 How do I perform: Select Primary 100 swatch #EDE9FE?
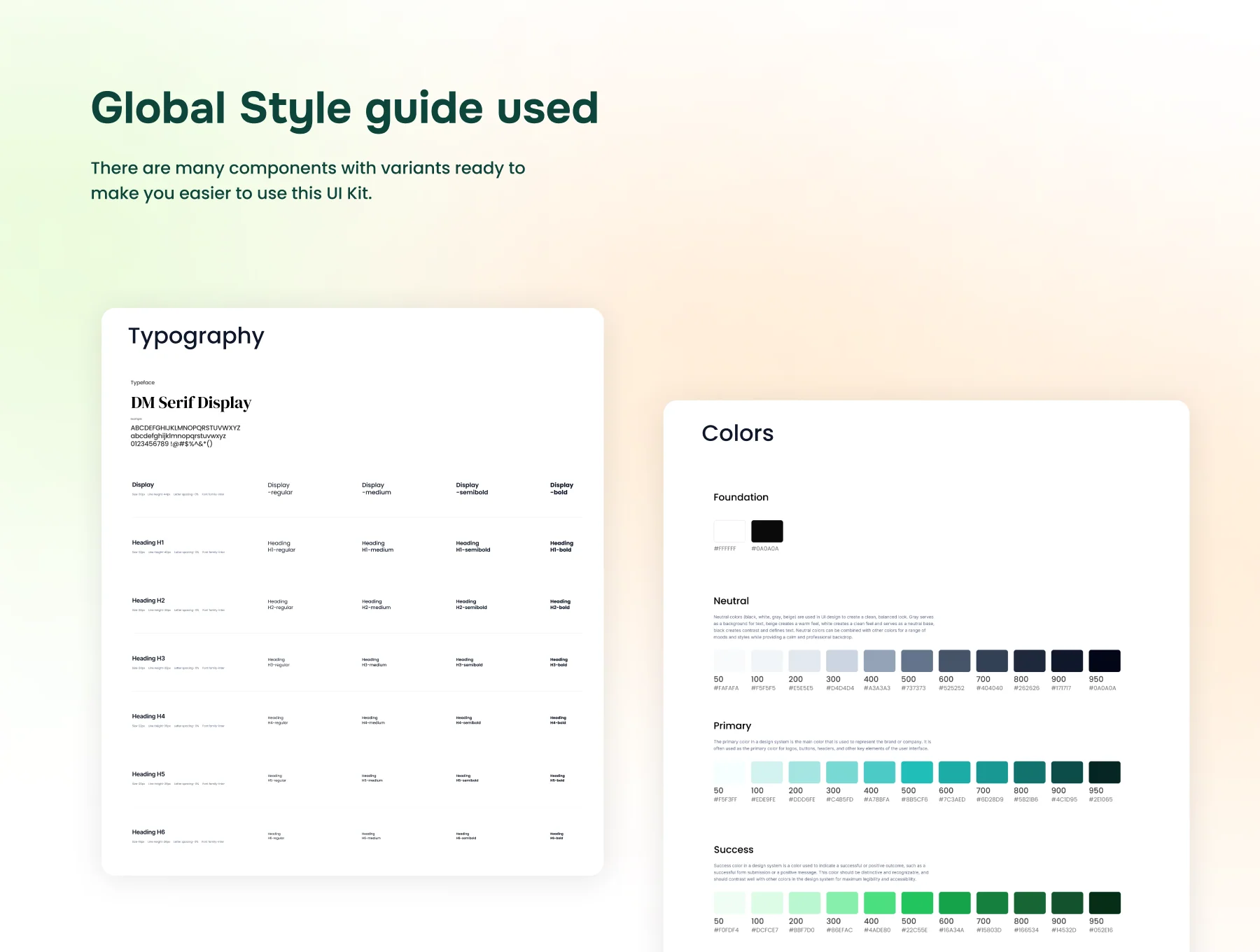[x=767, y=772]
